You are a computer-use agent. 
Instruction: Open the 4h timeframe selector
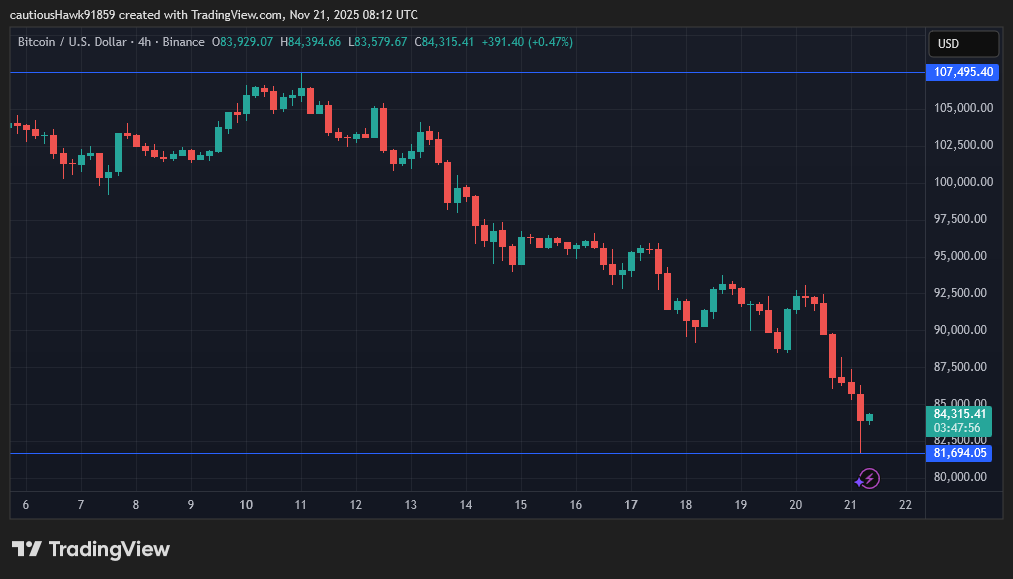pos(145,42)
